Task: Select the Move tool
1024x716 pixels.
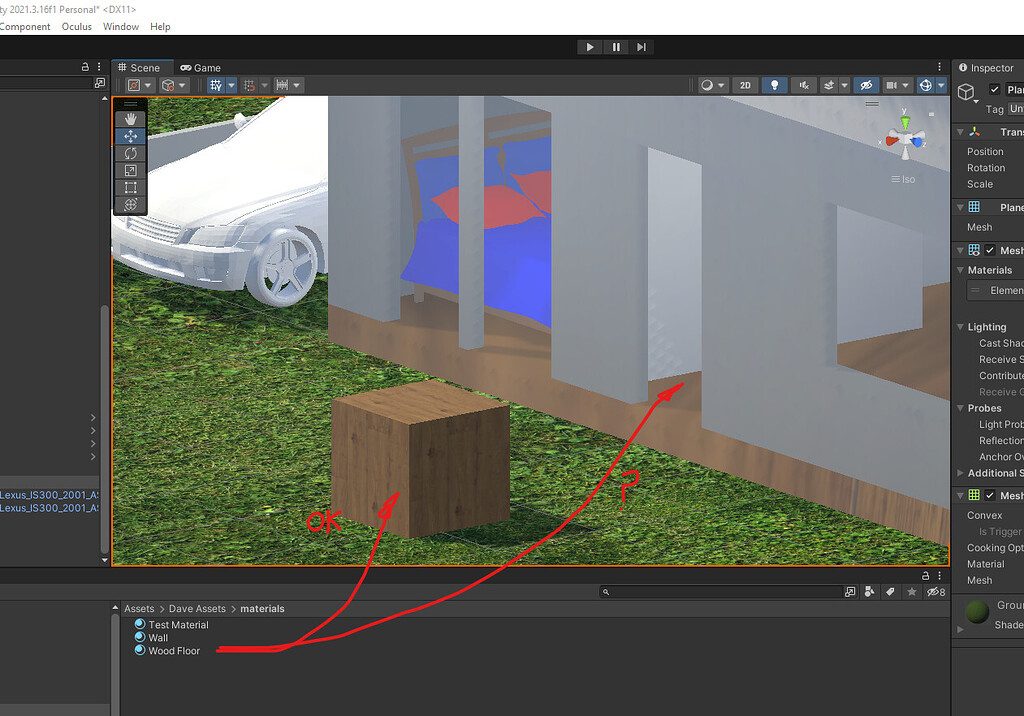Action: tap(130, 136)
